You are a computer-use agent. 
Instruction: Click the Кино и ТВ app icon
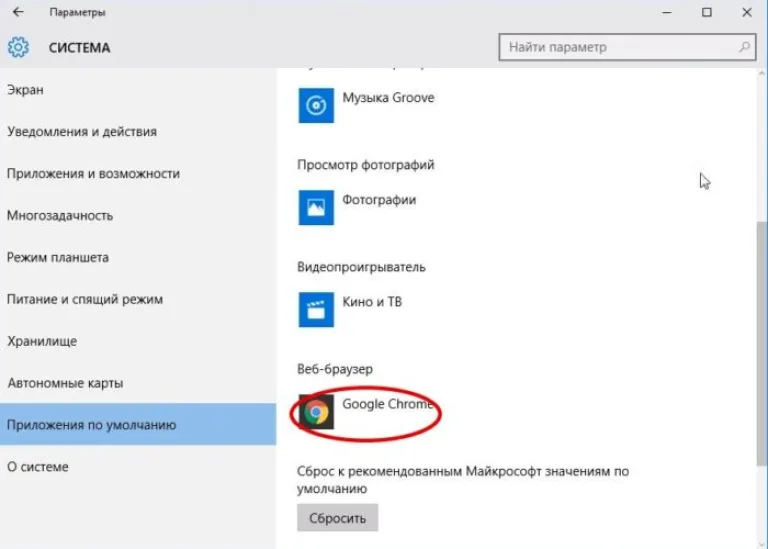click(x=316, y=310)
